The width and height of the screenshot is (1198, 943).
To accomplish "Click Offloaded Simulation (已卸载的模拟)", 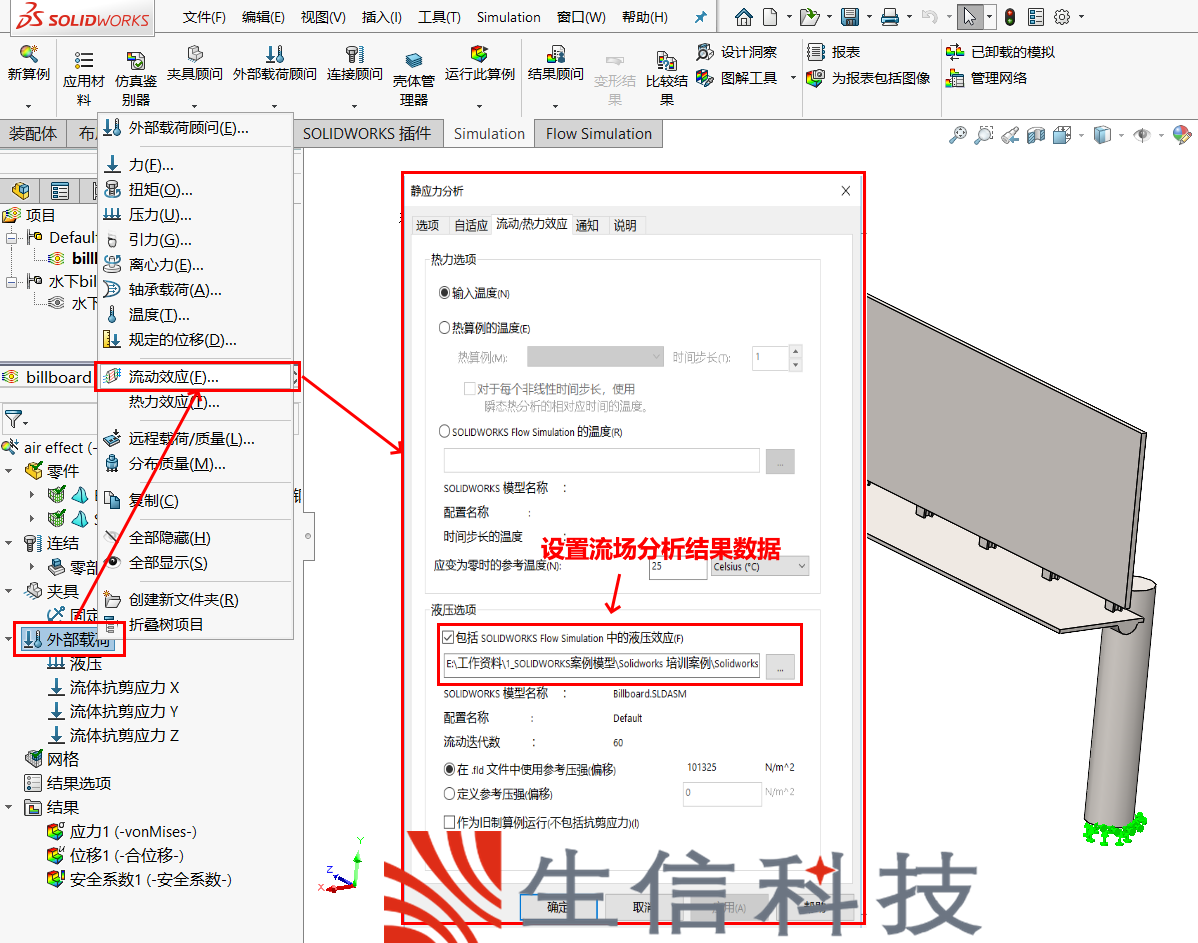I will tap(1000, 52).
